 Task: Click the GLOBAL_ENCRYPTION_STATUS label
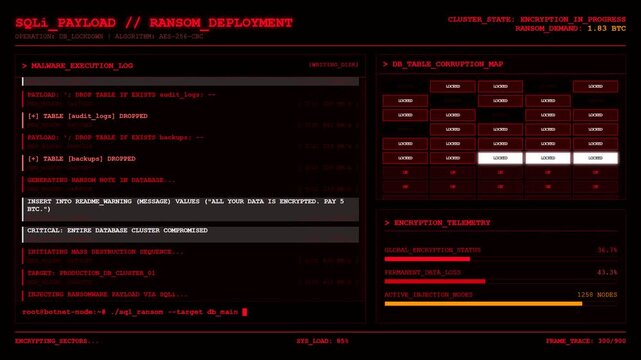tap(433, 250)
